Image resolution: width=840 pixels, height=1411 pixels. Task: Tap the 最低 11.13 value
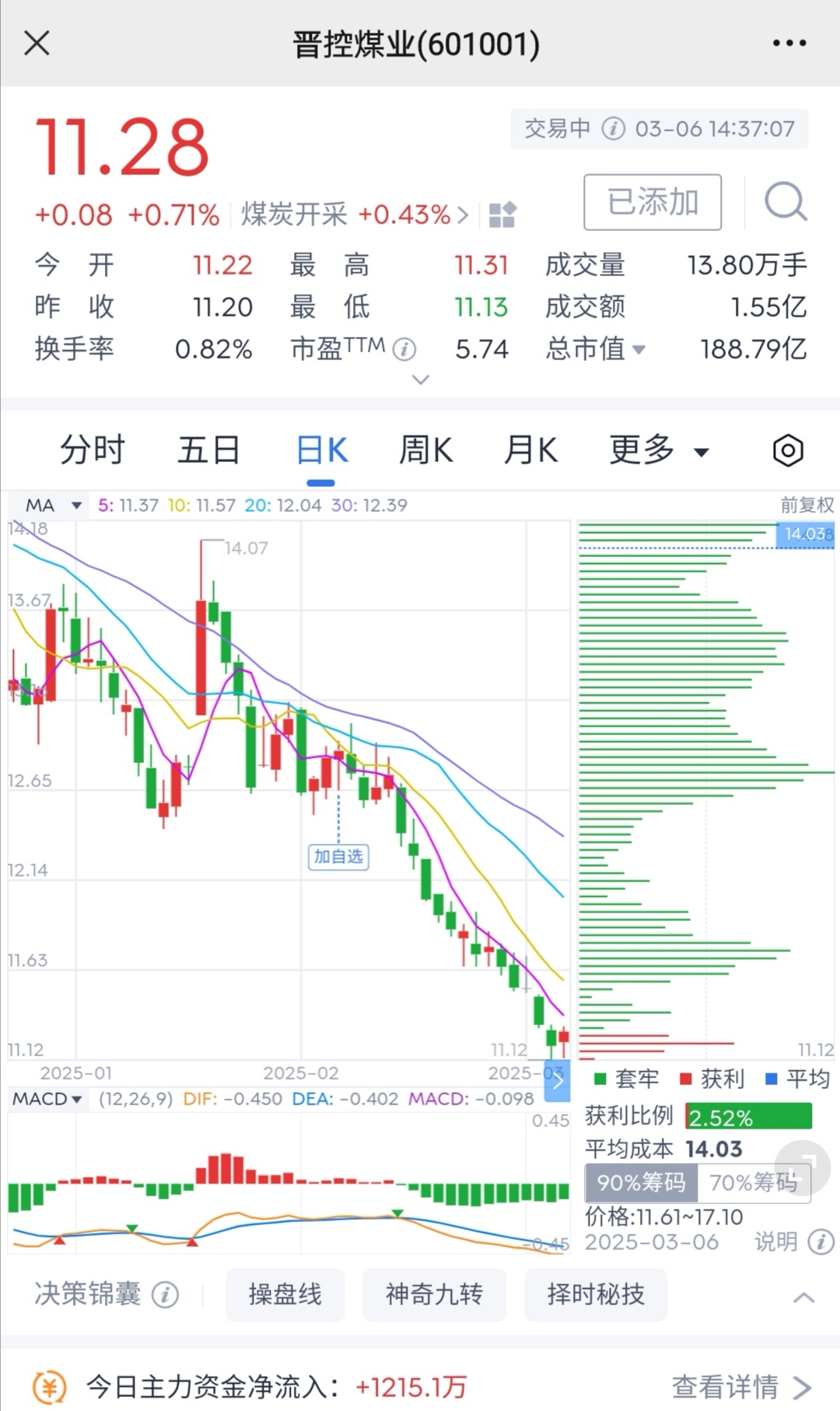pos(481,307)
